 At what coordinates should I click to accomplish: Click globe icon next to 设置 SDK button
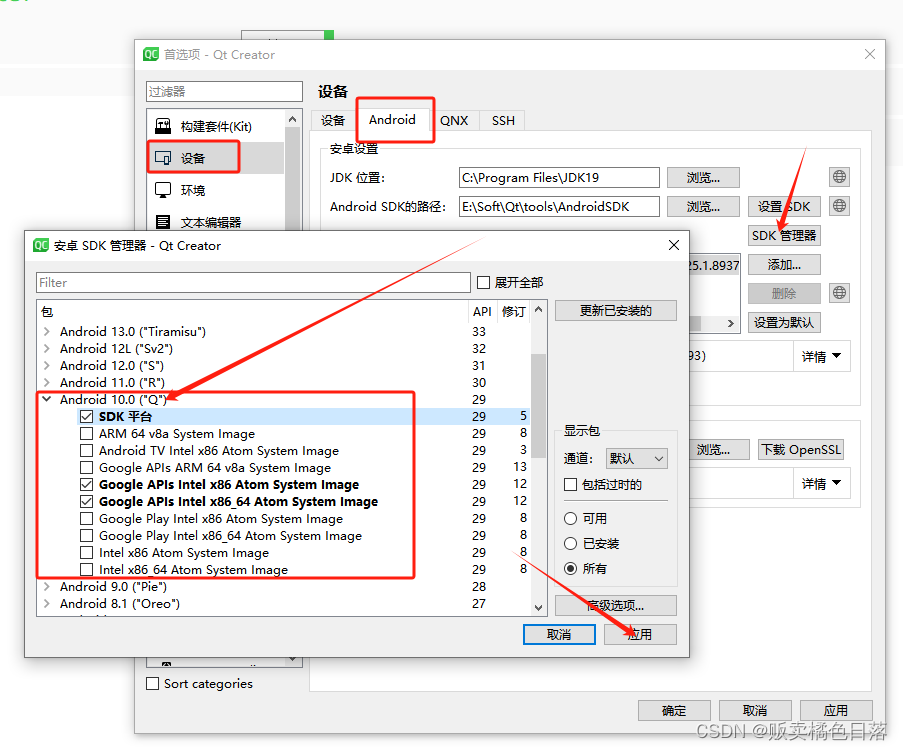pos(838,206)
